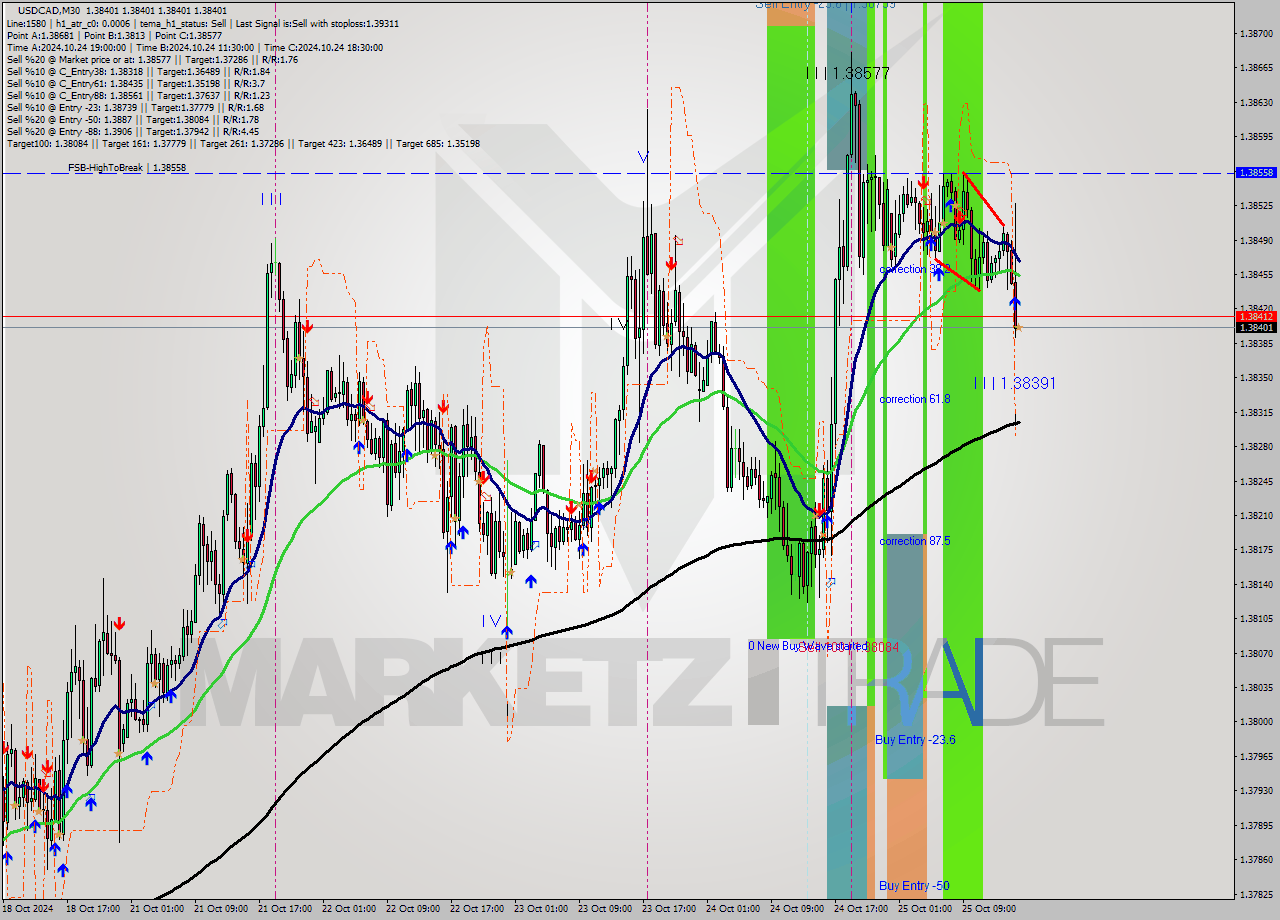Click the blue 1.38558 price tag on axis
Screen dimensions: 1280x920
[1255, 172]
